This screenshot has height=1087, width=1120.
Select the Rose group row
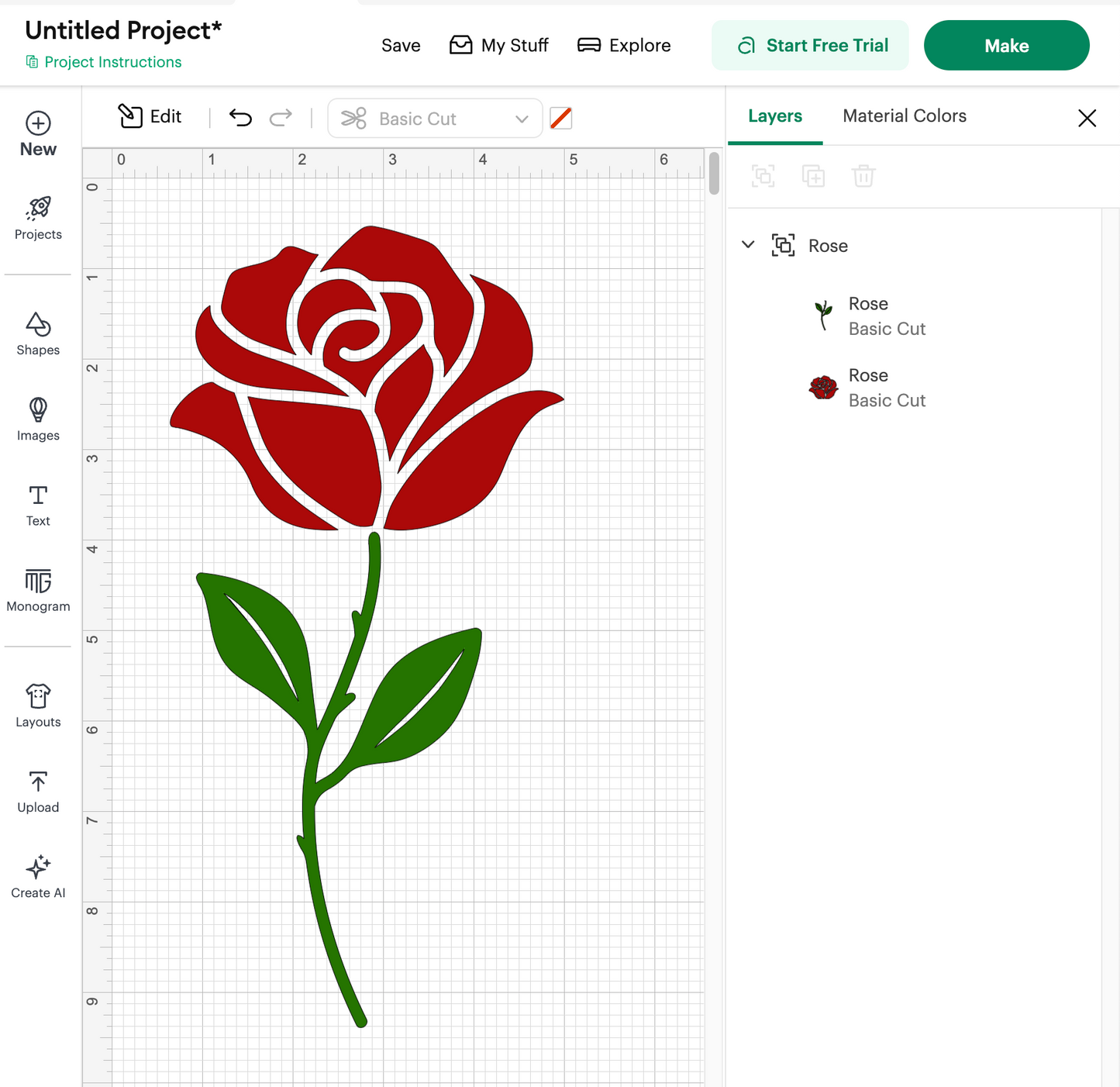(x=915, y=246)
